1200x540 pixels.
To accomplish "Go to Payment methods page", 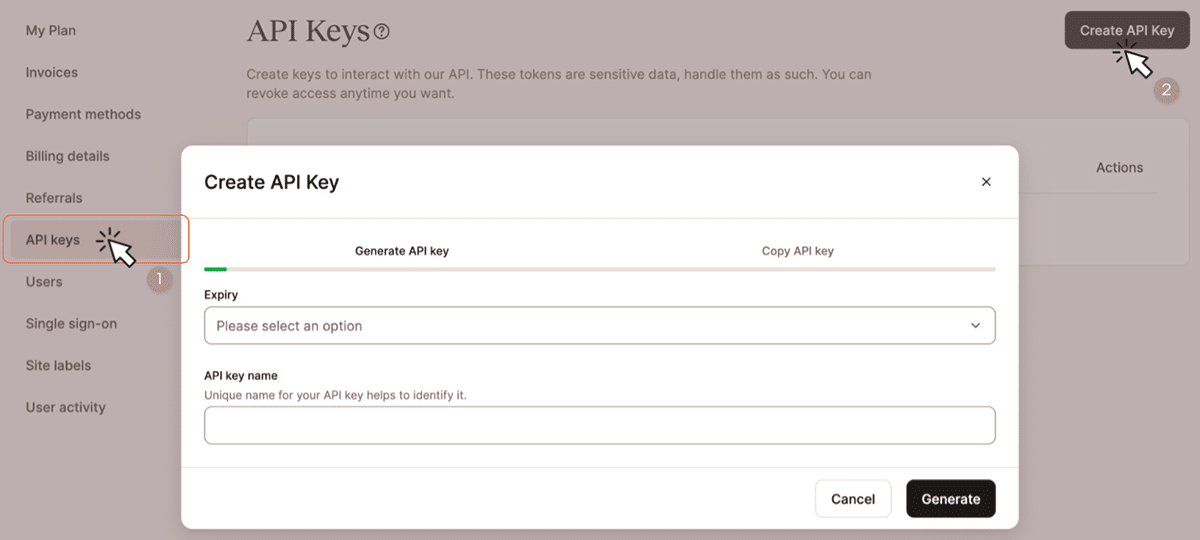I will point(83,115).
